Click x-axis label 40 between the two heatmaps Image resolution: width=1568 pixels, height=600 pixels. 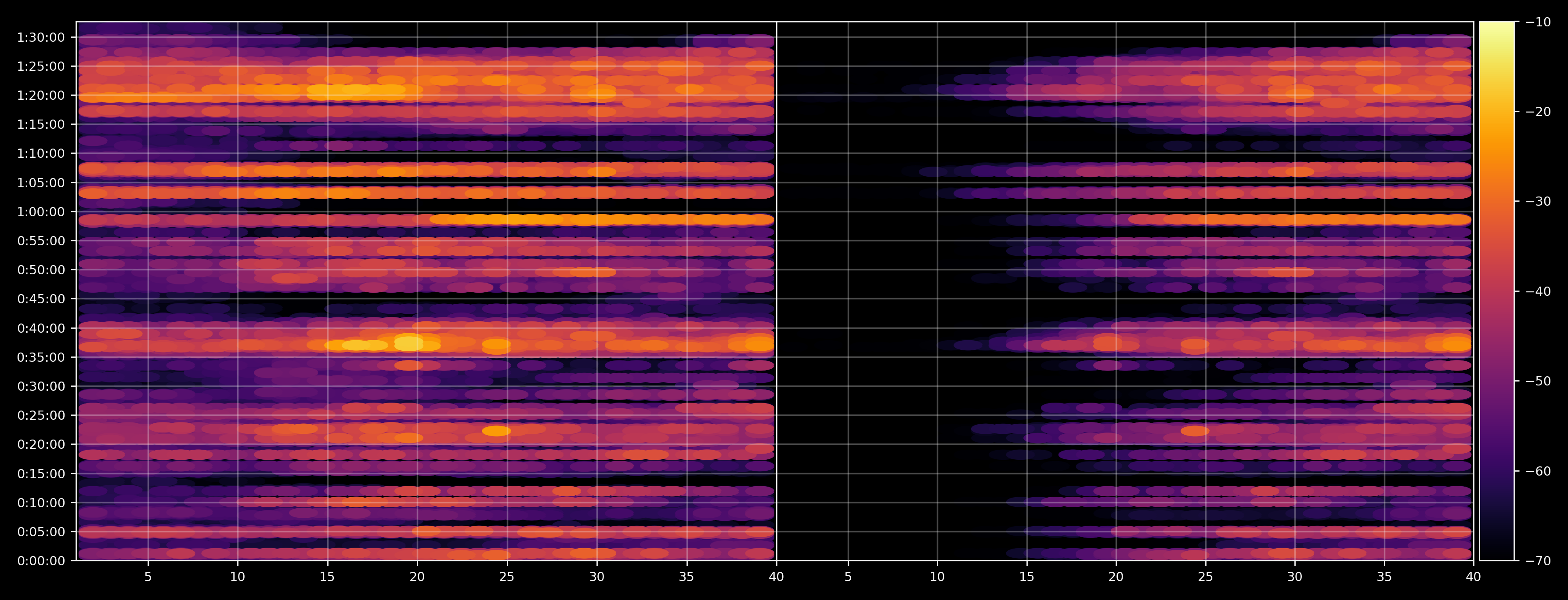click(x=776, y=577)
